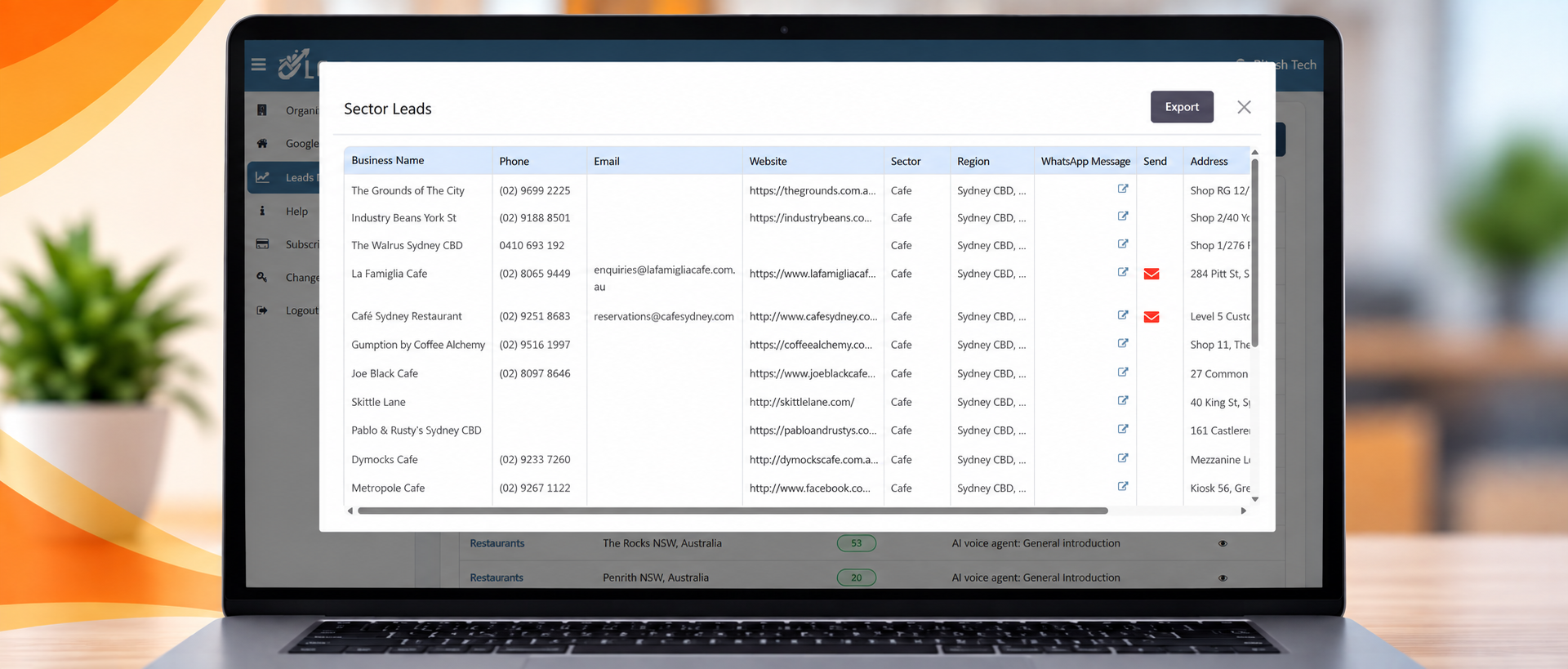Select the Joe Black Cafe name cell

click(x=385, y=373)
